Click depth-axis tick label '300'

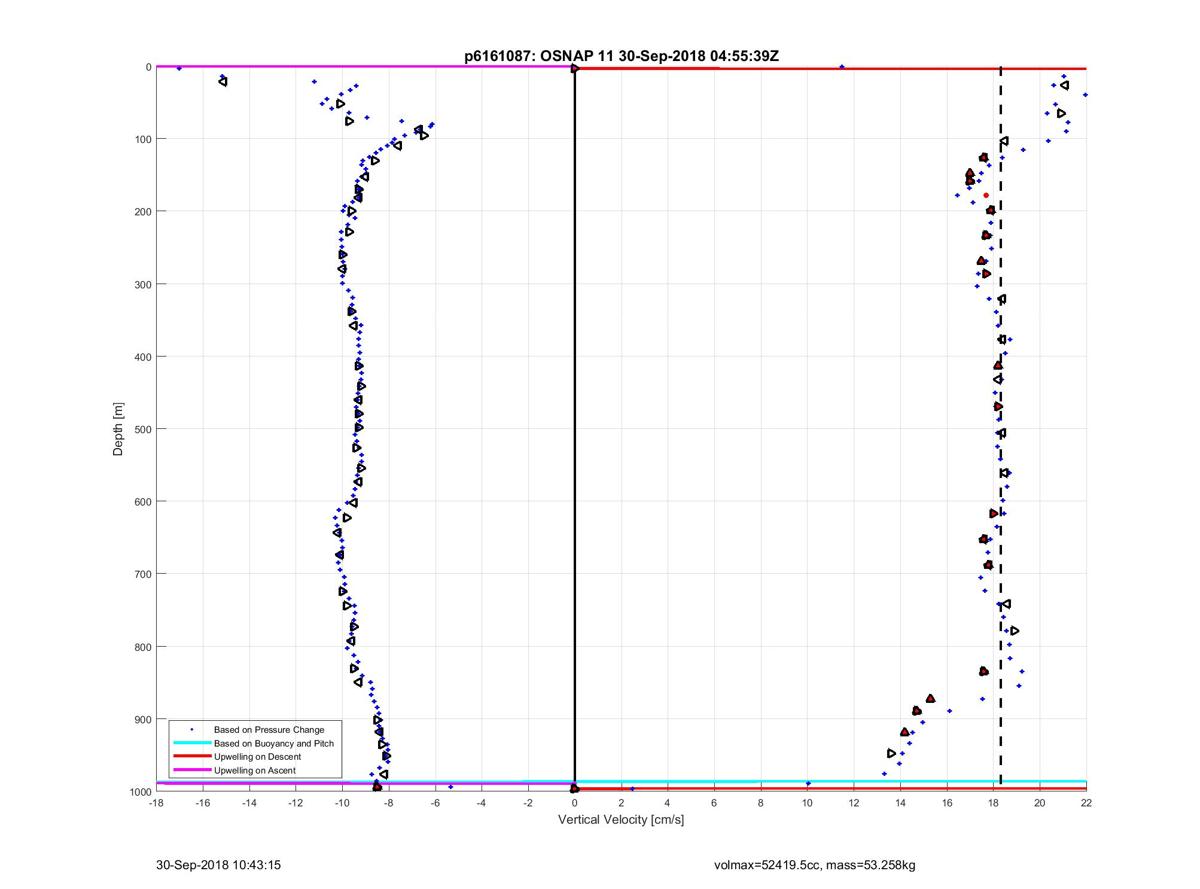[x=141, y=284]
